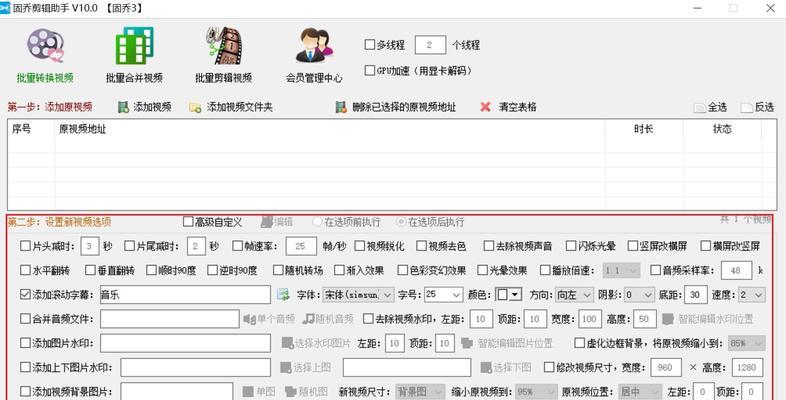
Task: Click 时长 column header
Action: coord(644,129)
